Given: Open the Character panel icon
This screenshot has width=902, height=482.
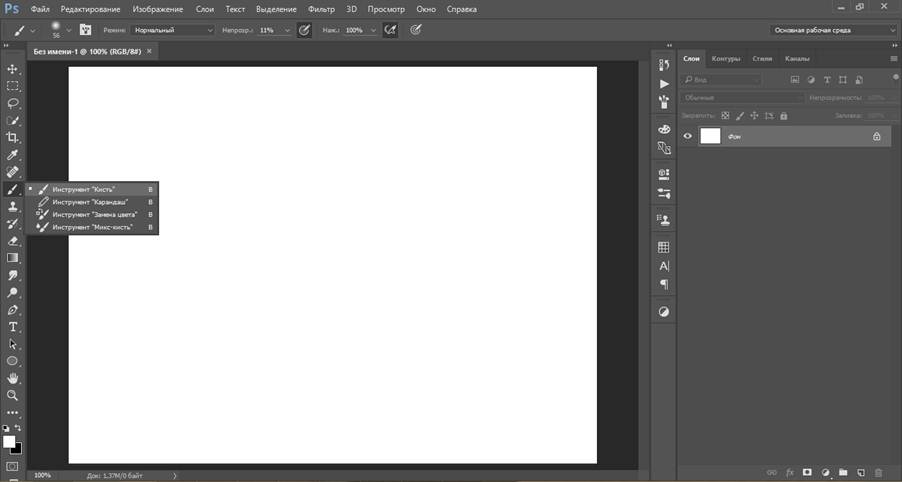Looking at the screenshot, I should coord(664,266).
